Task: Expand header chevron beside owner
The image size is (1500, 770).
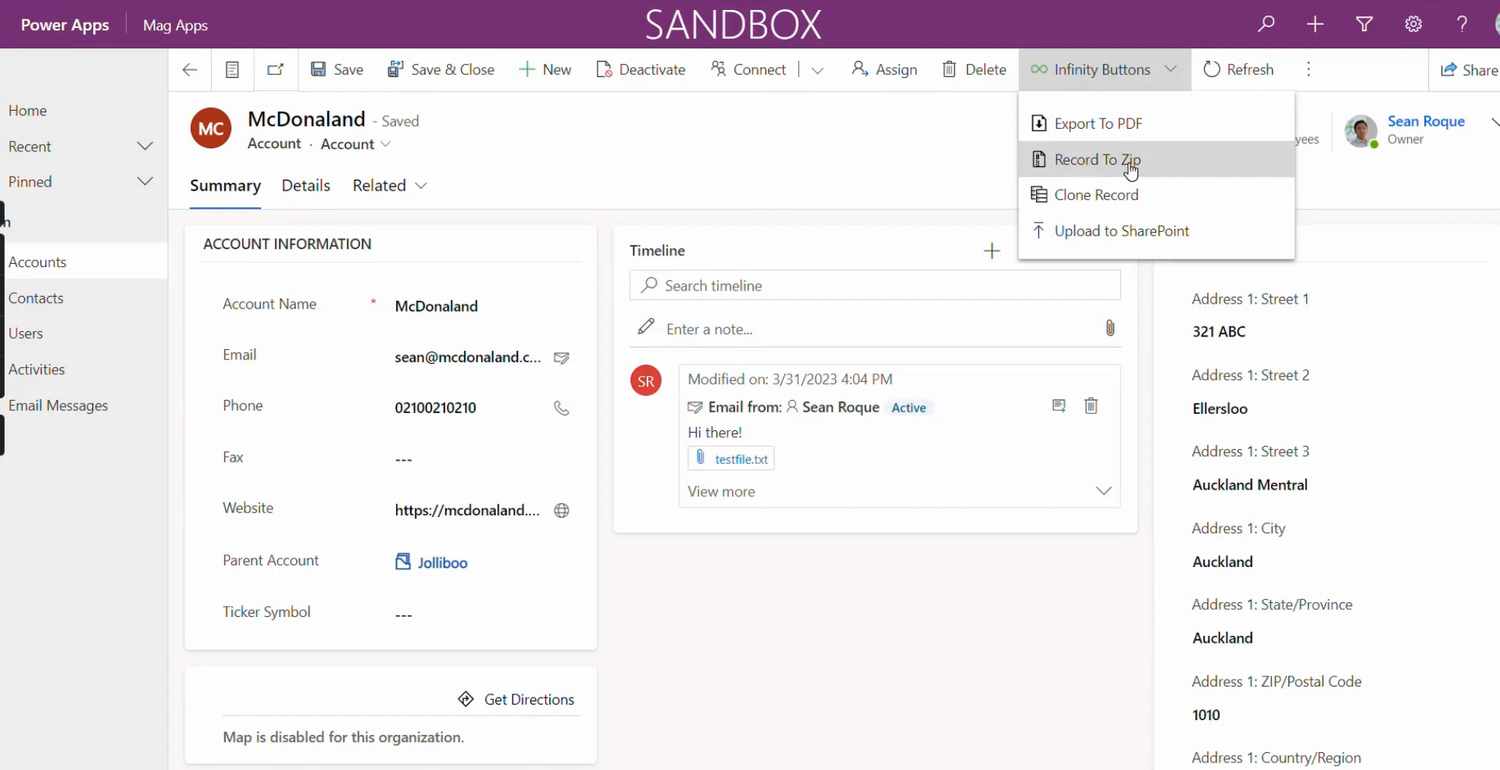Action: tap(1494, 122)
